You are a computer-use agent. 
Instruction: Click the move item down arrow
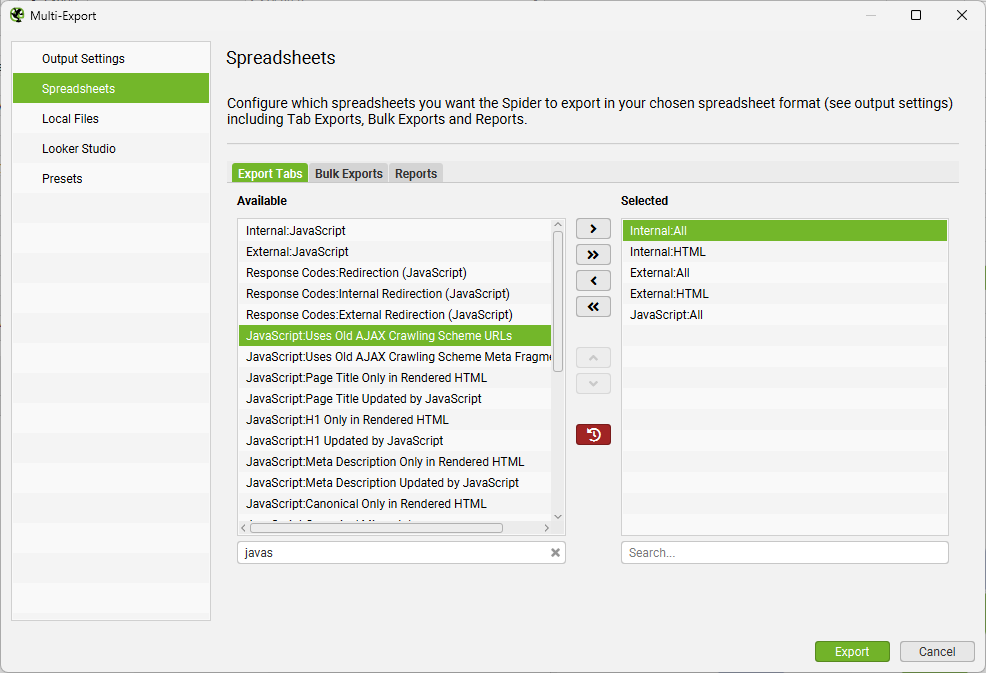point(593,383)
